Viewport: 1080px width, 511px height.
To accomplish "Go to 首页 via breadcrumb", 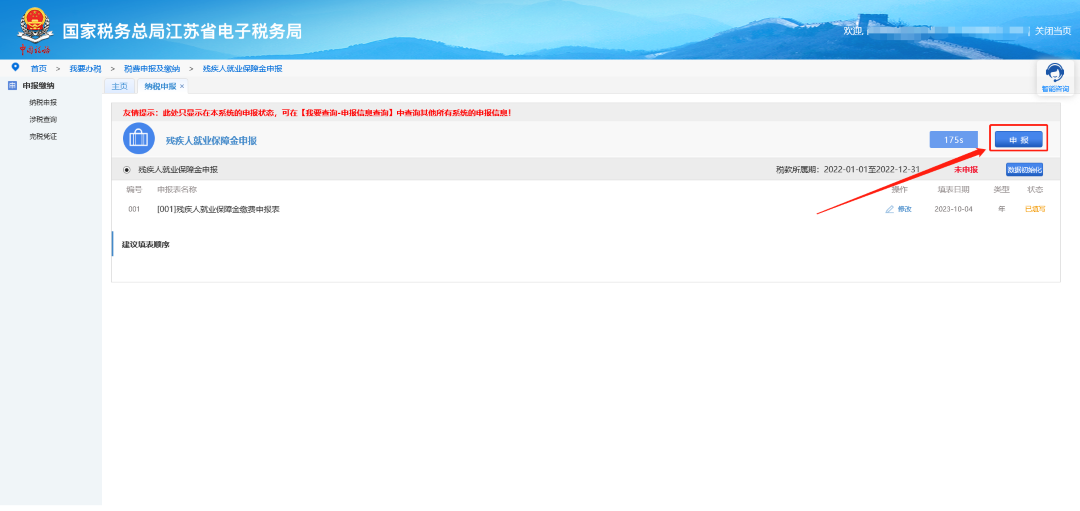I will (38, 68).
